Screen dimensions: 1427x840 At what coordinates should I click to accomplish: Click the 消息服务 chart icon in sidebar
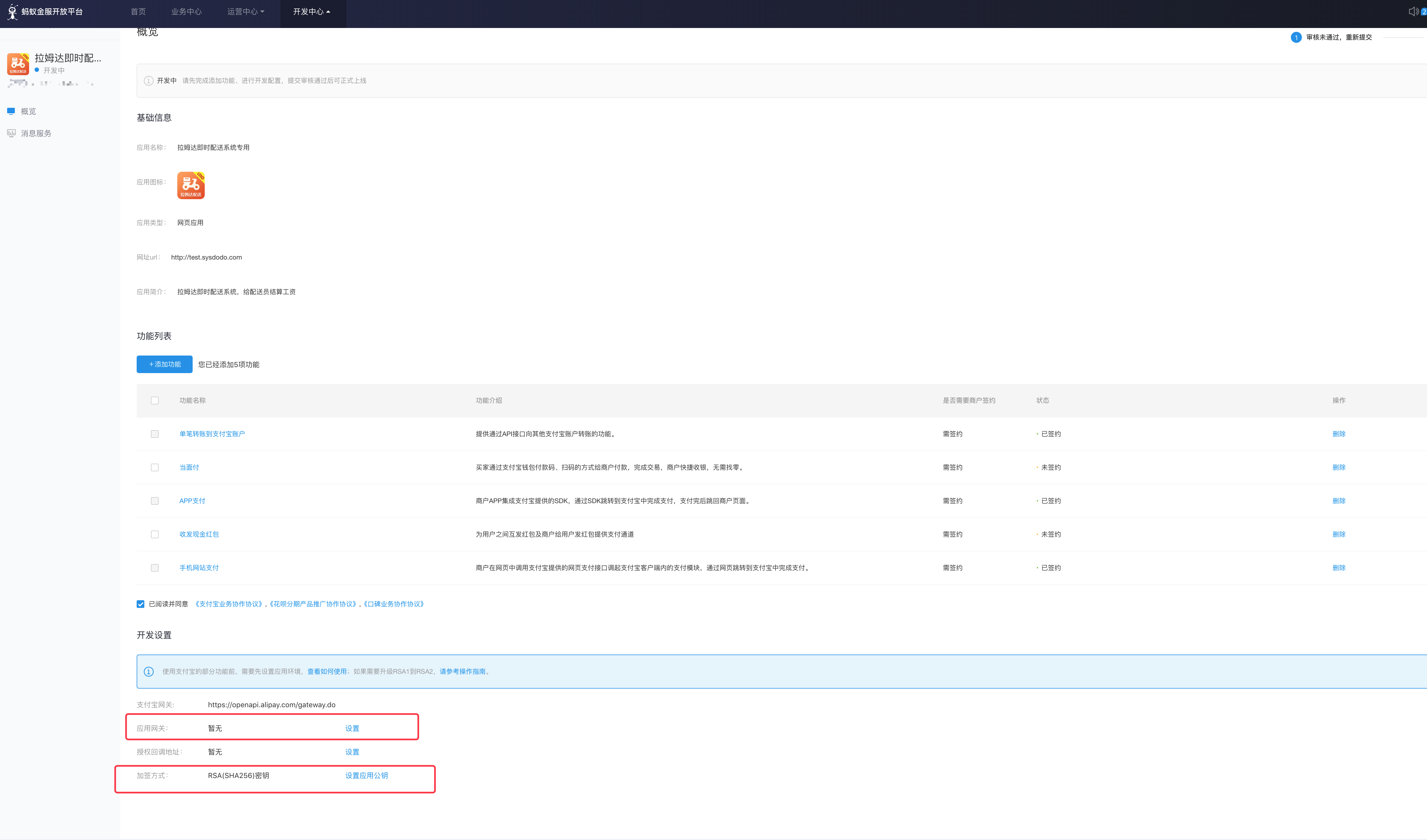pos(11,133)
